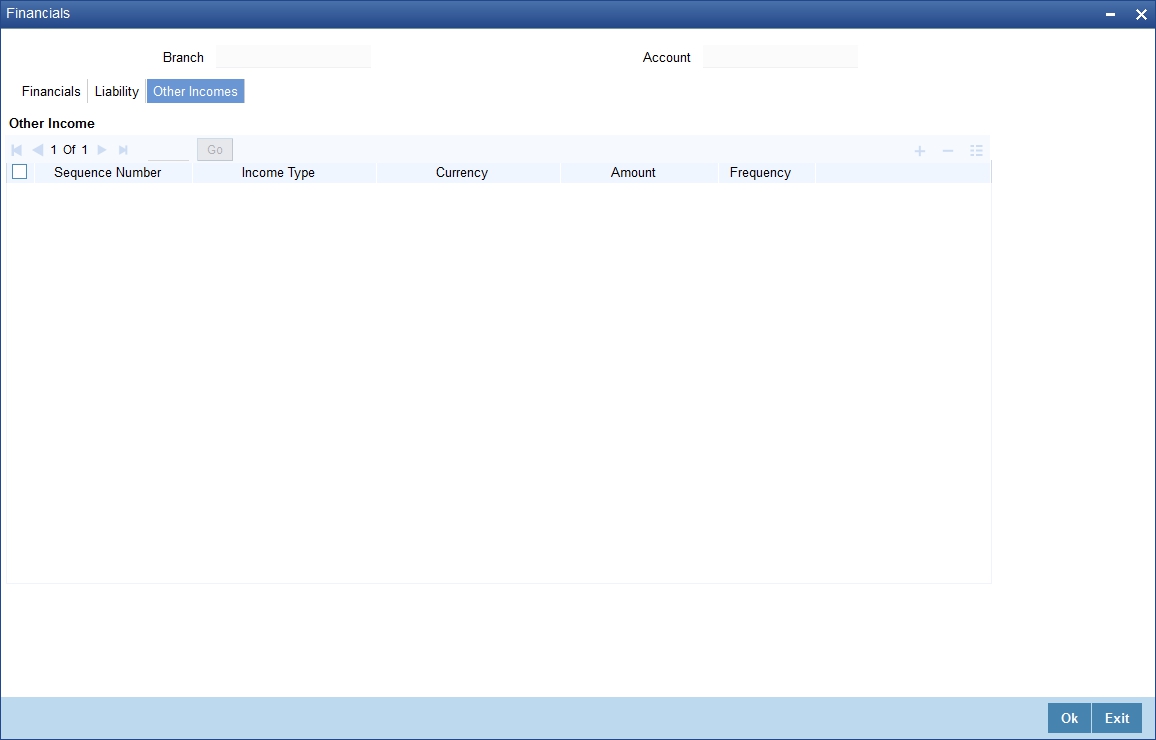Minimize the Financials window
This screenshot has height=740, width=1156.
pos(1110,14)
